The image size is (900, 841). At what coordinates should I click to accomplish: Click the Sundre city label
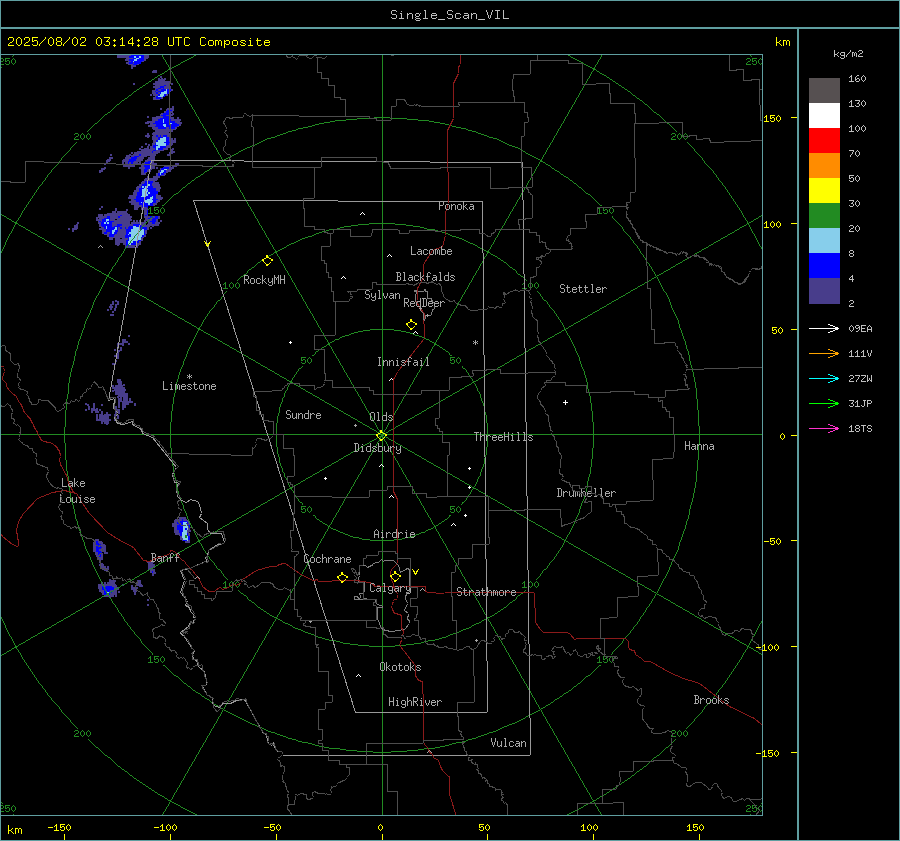click(303, 415)
